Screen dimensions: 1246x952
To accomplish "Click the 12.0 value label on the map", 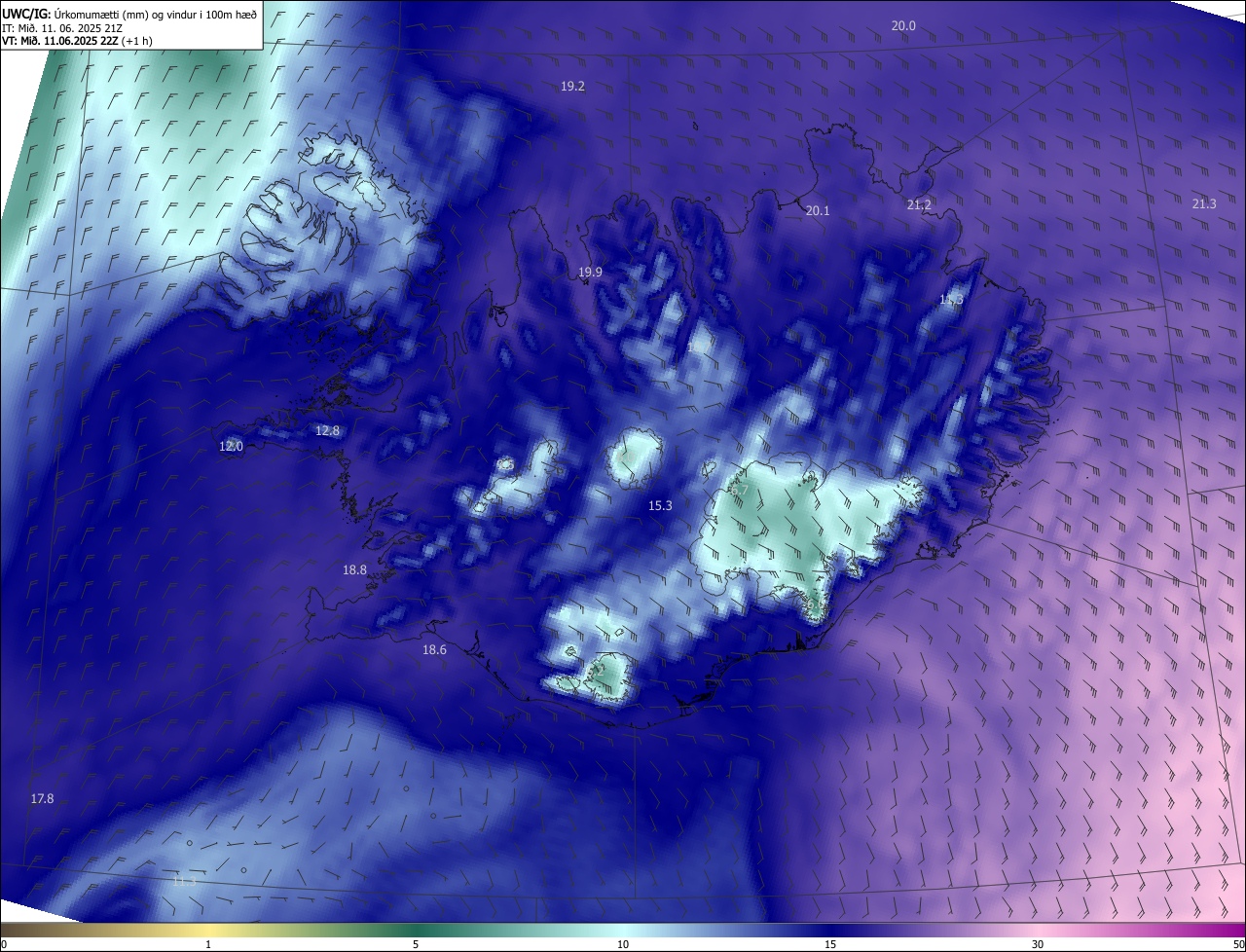I will pyautogui.click(x=231, y=446).
